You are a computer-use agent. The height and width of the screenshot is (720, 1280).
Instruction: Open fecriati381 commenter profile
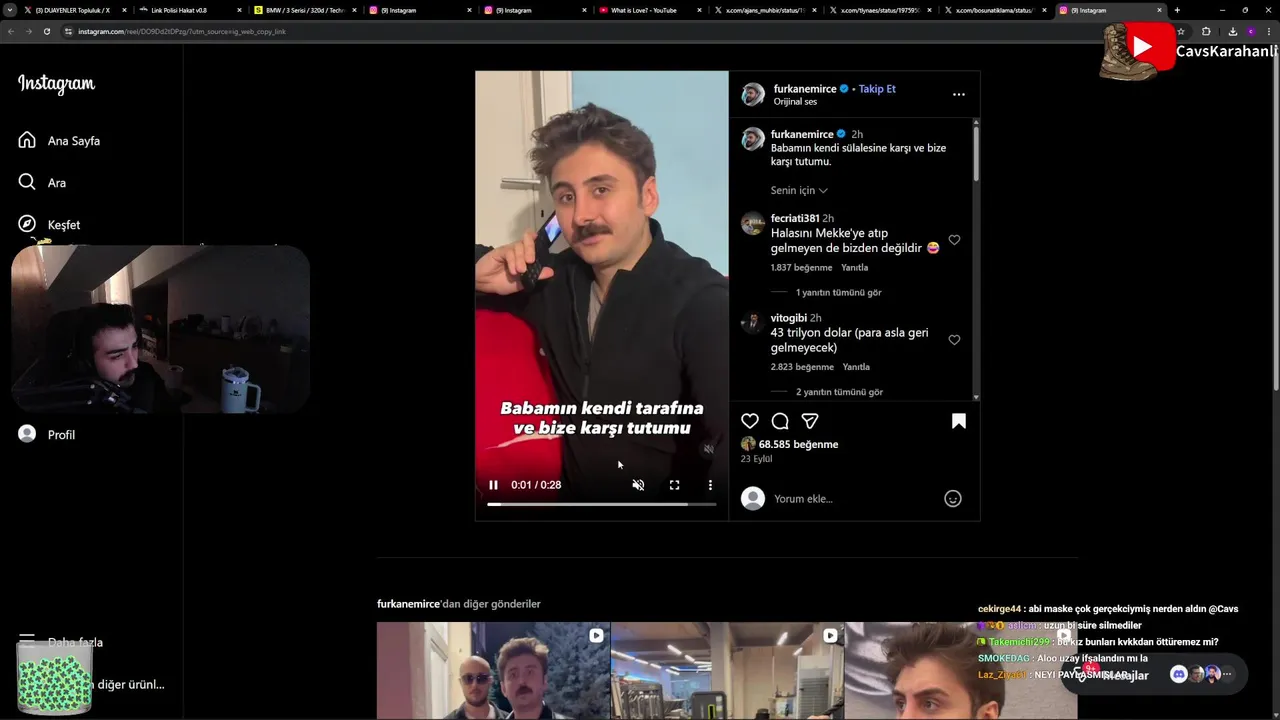pos(794,218)
